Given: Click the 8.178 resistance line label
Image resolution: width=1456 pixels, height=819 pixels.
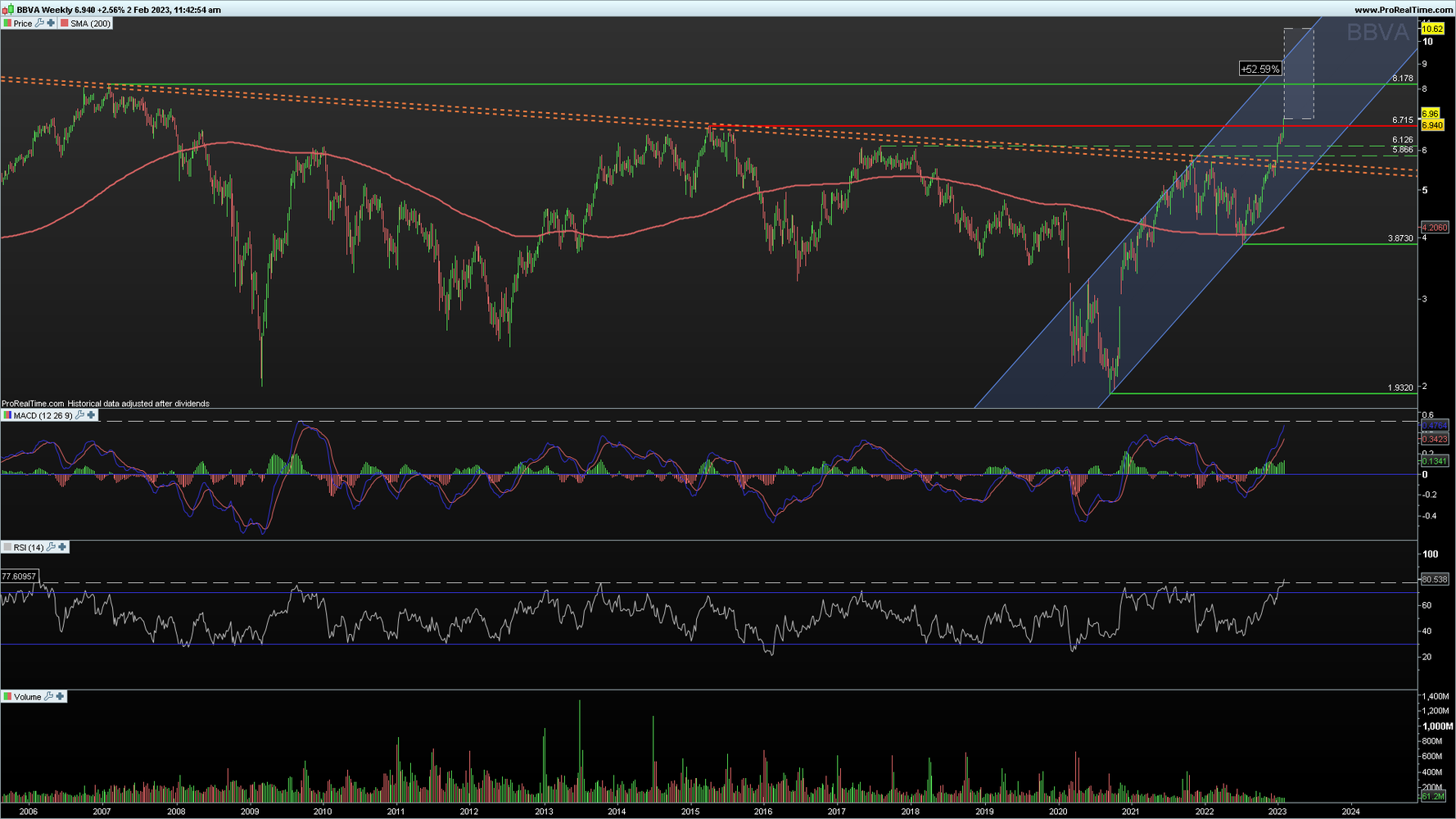Looking at the screenshot, I should pyautogui.click(x=1403, y=79).
